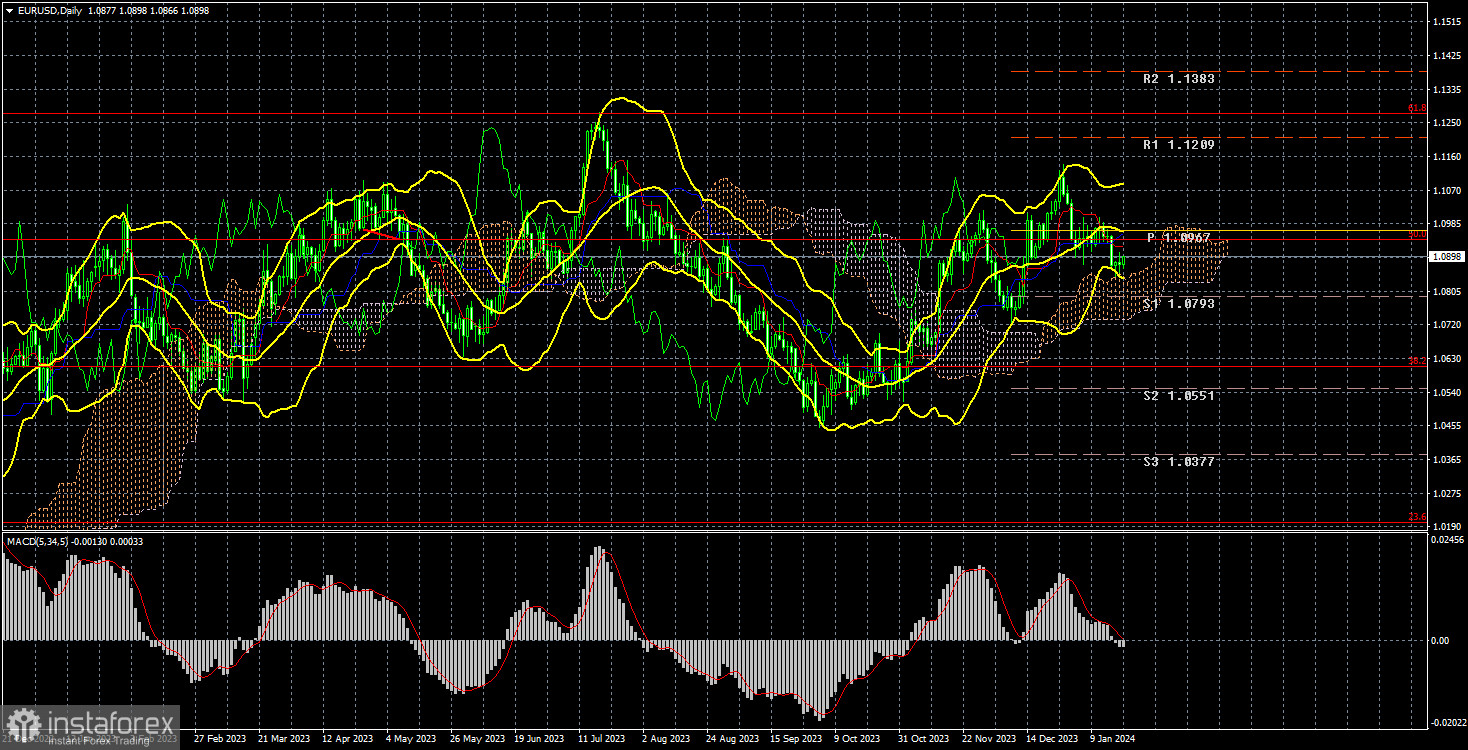Click the P 1.0967 pivot label

click(x=1180, y=238)
